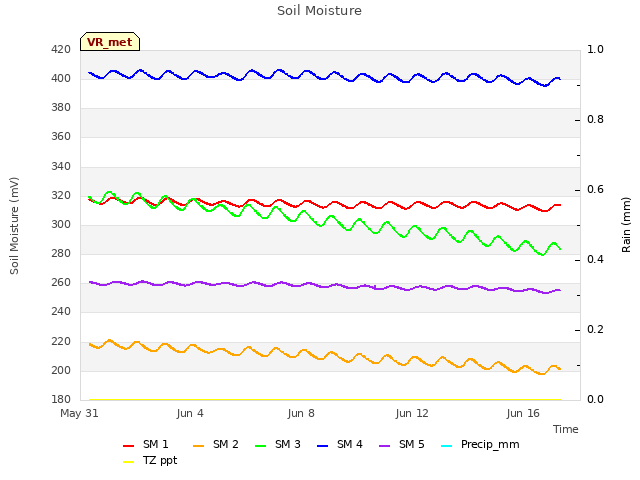Viewport: 640px width, 480px height.
Task: Click the Jun 4 x-axis tick label
Action: click(190, 413)
